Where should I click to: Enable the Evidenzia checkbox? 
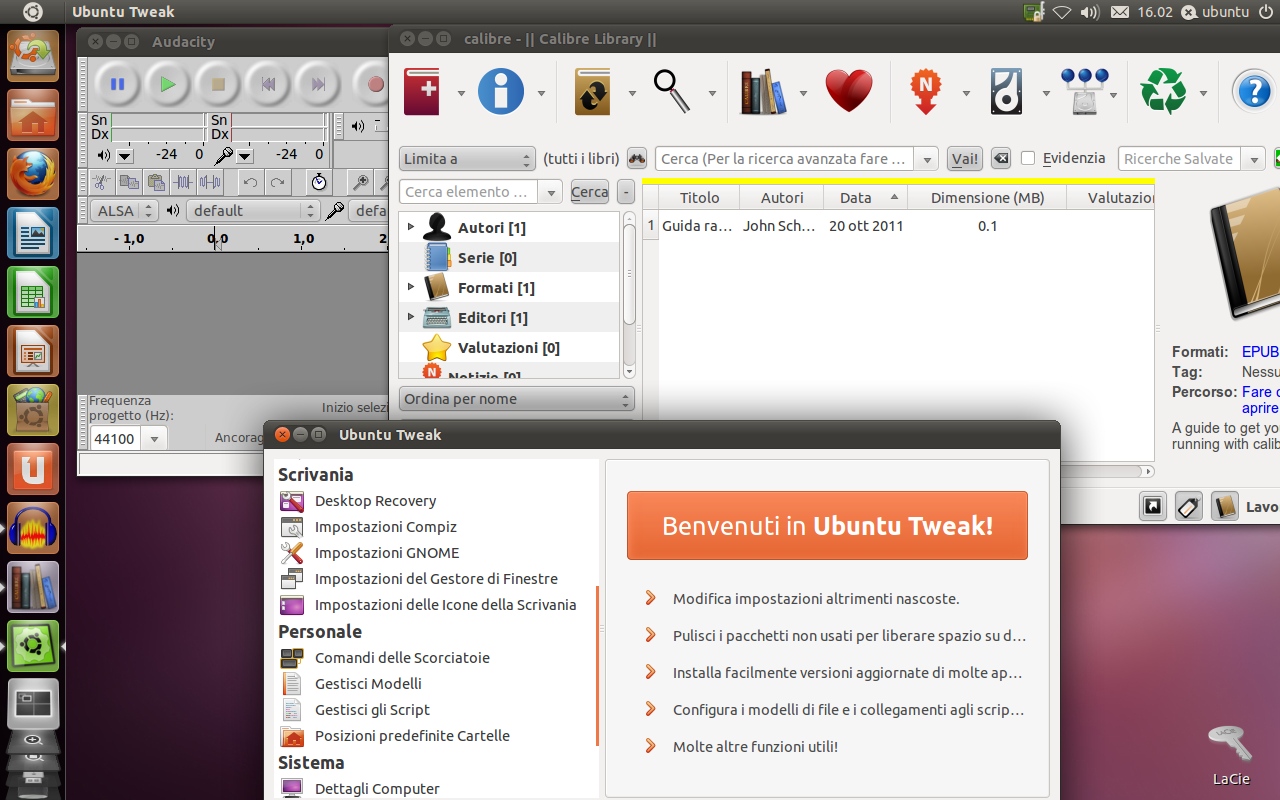(1028, 158)
